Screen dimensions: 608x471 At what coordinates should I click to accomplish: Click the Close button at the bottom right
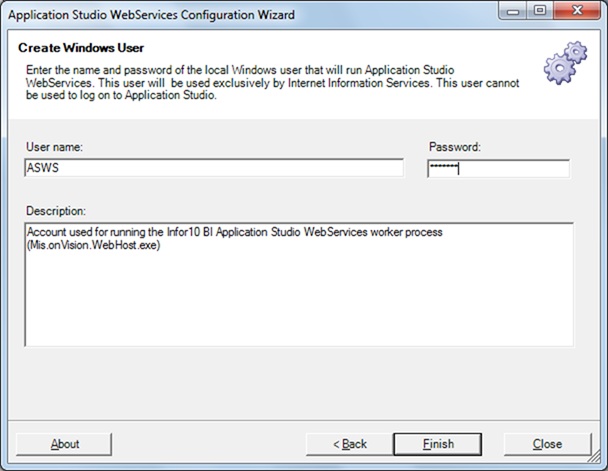(547, 443)
